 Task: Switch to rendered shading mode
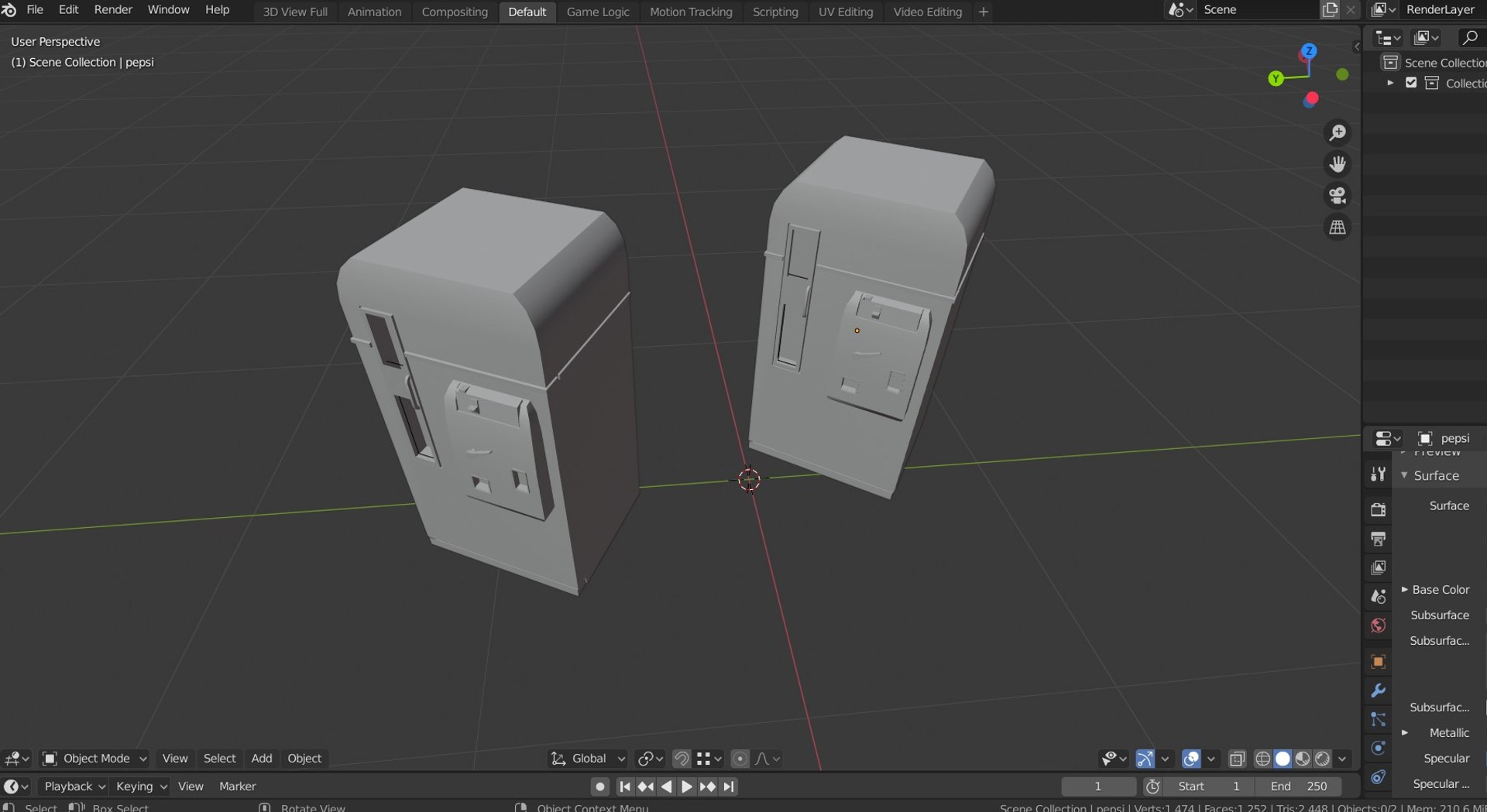[x=1323, y=759]
